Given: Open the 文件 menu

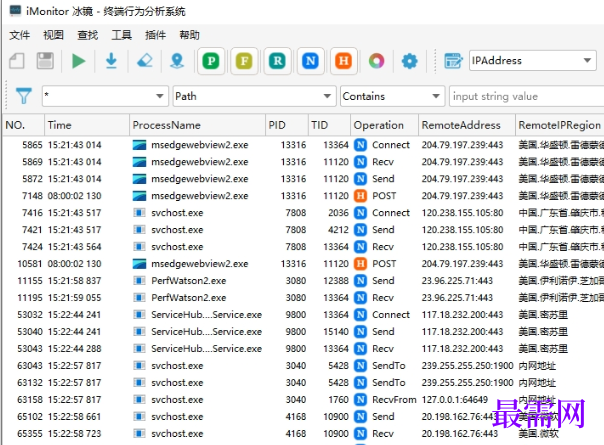Looking at the screenshot, I should pyautogui.click(x=20, y=35).
